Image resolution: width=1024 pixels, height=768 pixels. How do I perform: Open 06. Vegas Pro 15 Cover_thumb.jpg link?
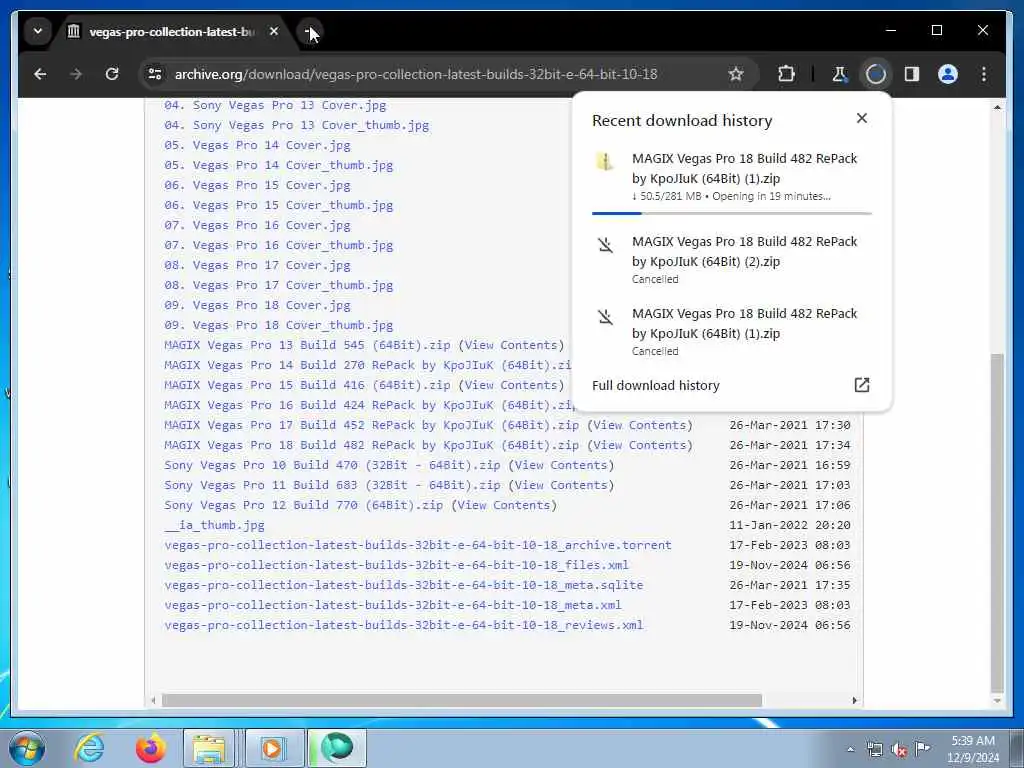(x=279, y=205)
